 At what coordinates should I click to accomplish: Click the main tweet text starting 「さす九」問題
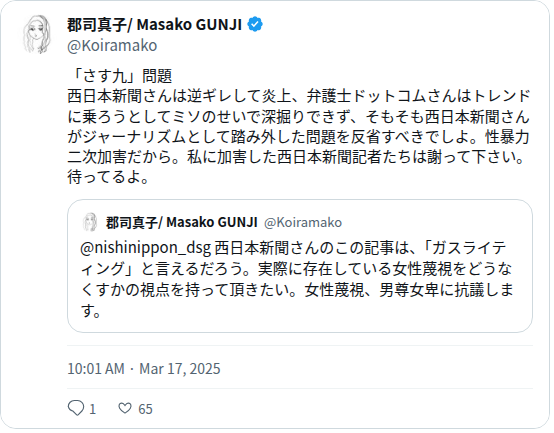[x=299, y=126]
